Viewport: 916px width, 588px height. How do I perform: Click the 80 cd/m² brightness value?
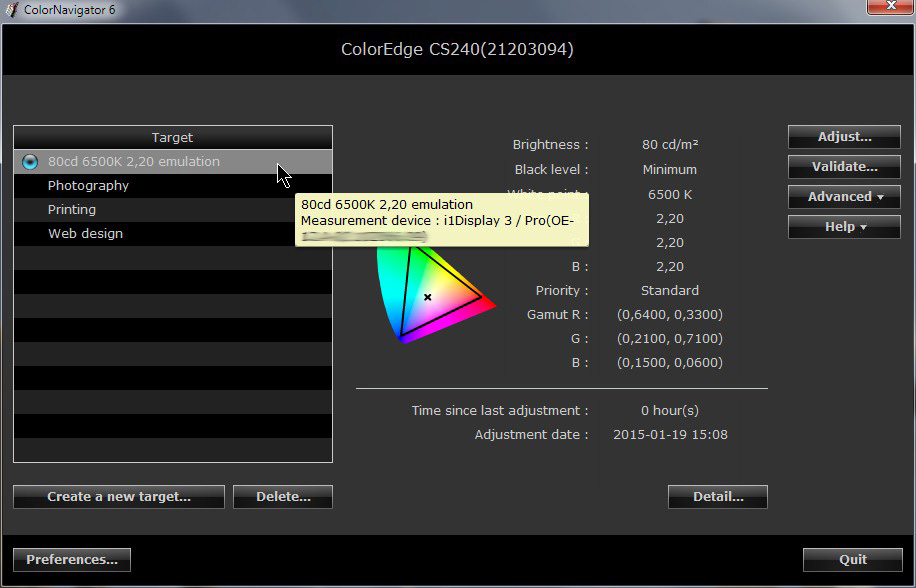coord(670,145)
